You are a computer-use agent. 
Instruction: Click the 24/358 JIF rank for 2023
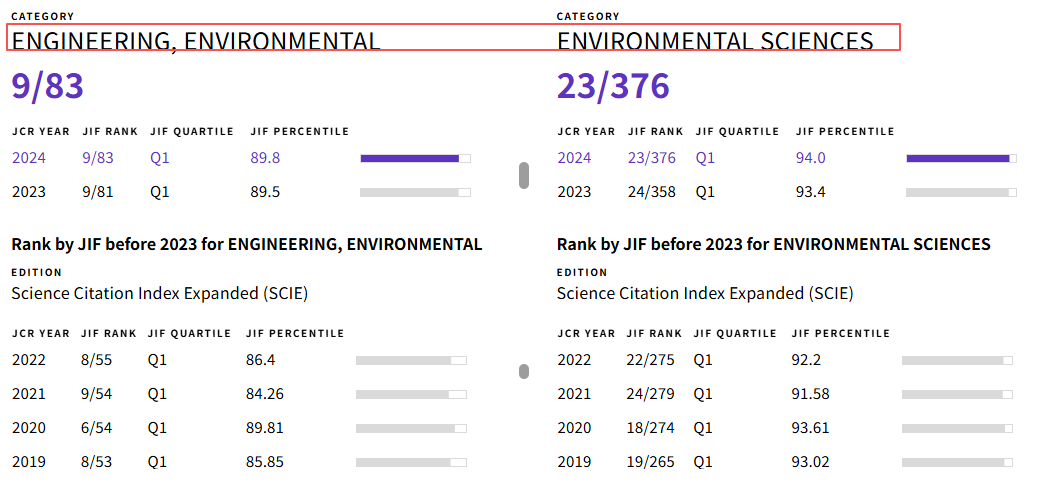(651, 192)
